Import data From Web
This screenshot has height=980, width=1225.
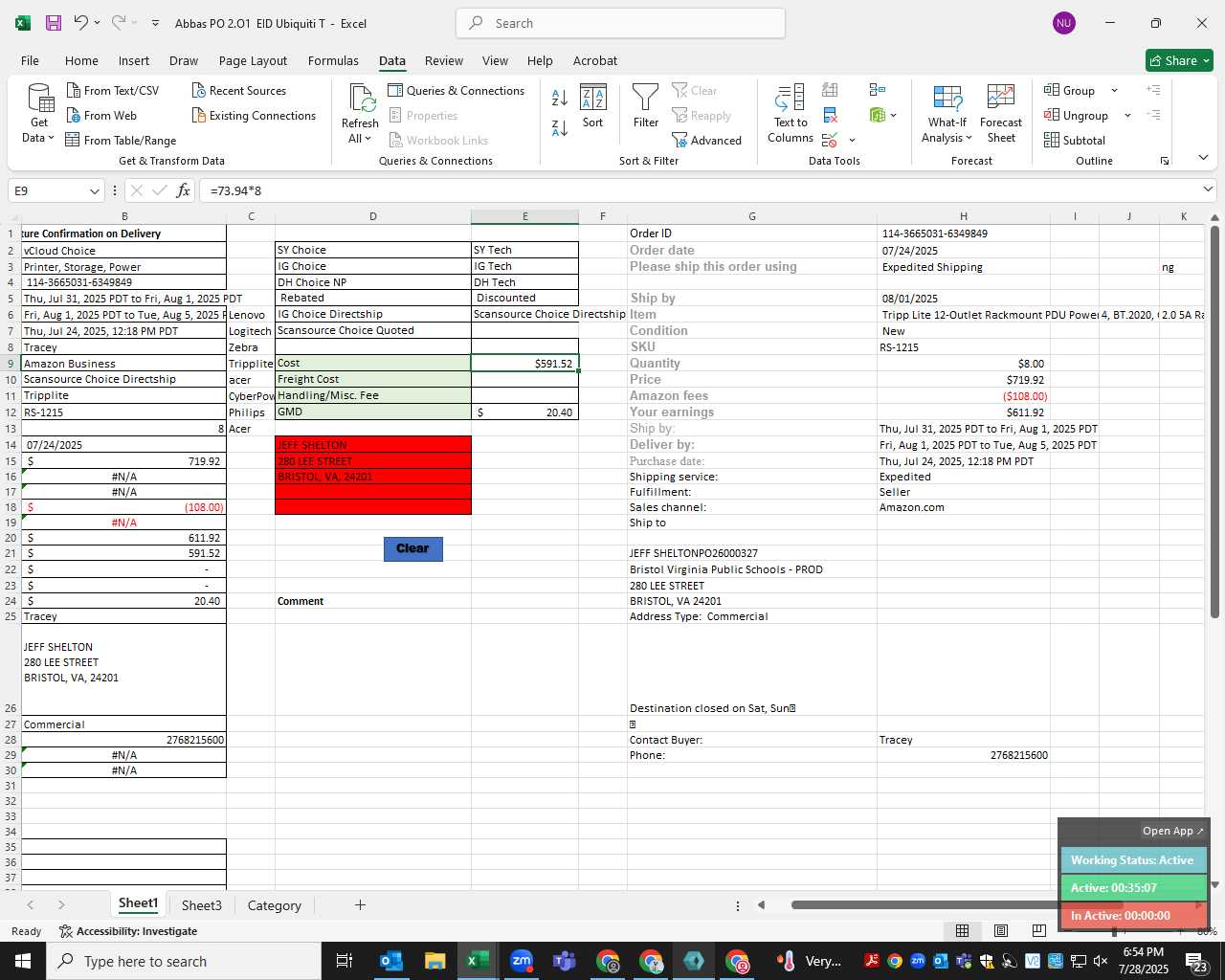[101, 116]
